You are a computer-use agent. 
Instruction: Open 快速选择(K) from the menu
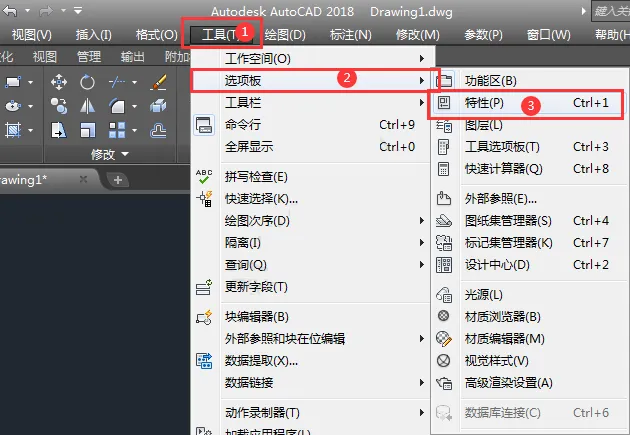point(312,199)
